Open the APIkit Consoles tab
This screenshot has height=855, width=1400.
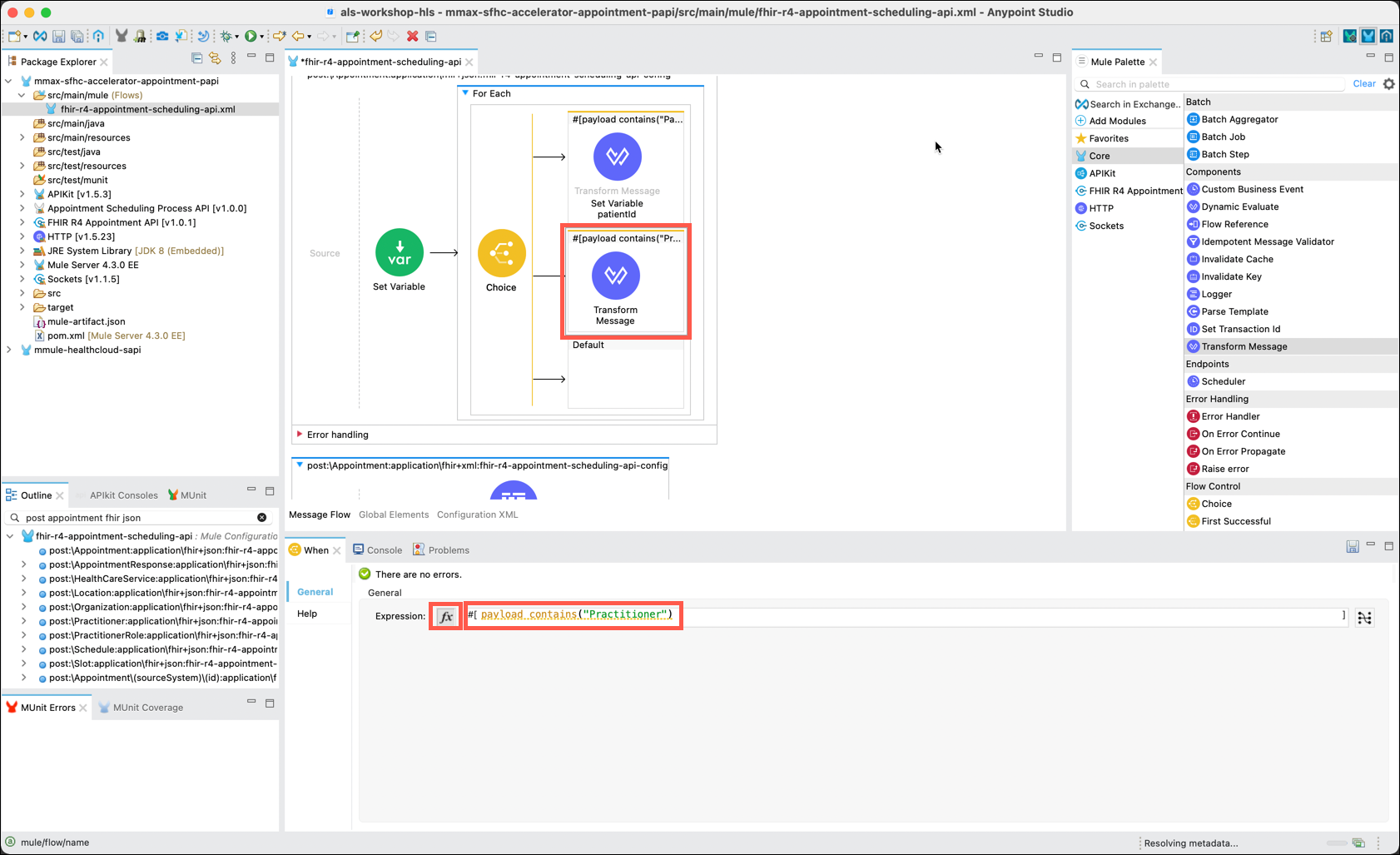point(123,495)
